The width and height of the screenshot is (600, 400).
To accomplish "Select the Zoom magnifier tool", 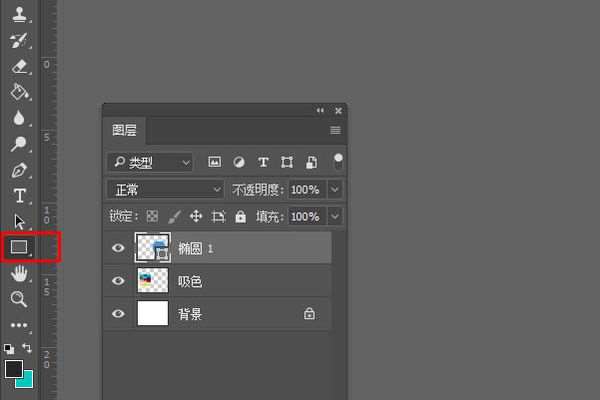I will point(19,299).
